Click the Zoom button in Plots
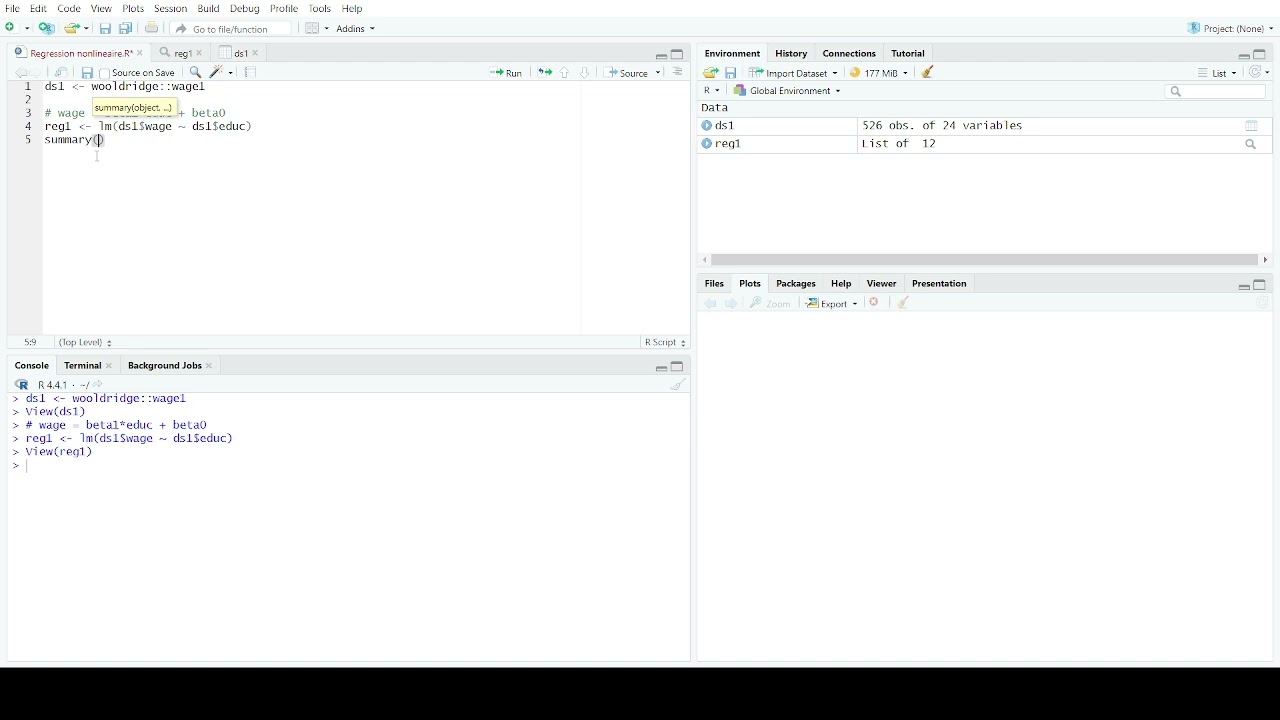 [772, 304]
